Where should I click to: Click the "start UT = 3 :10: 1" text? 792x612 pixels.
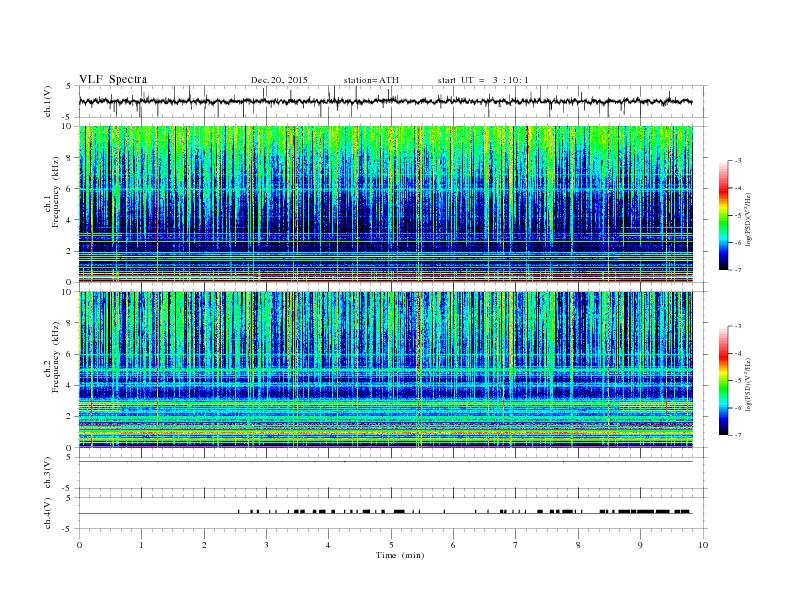[483, 80]
